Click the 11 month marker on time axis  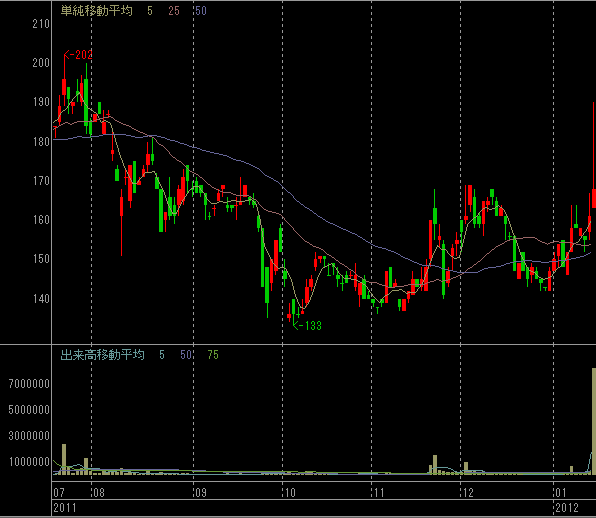379,493
